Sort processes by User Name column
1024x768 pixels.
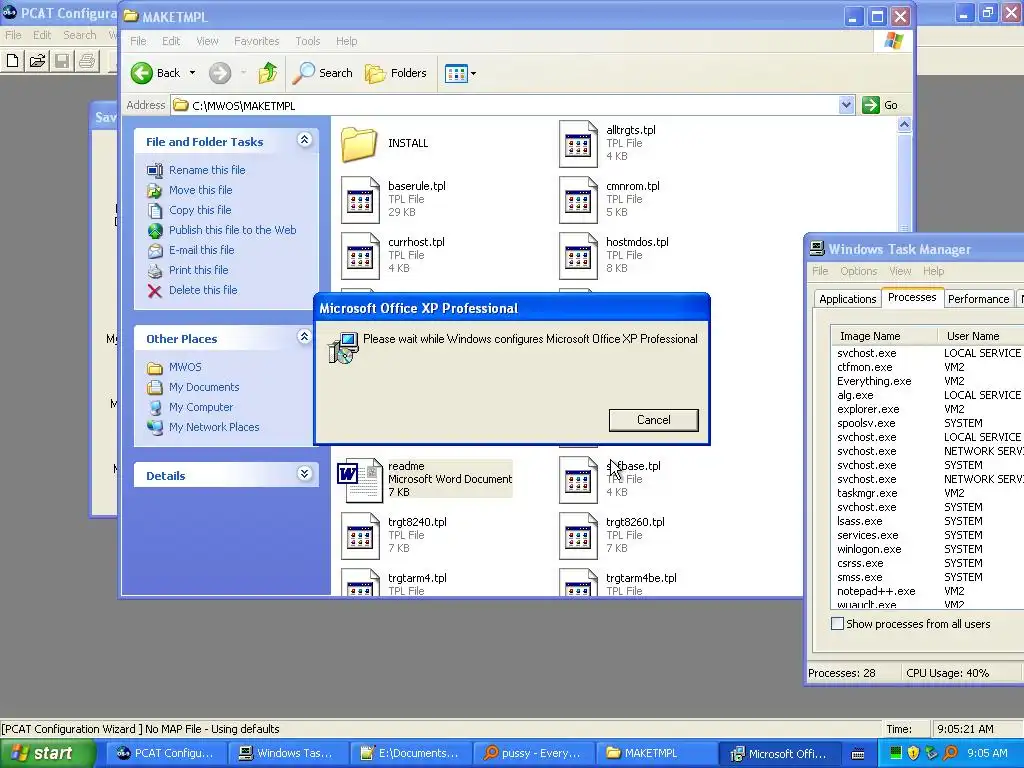(x=980, y=336)
